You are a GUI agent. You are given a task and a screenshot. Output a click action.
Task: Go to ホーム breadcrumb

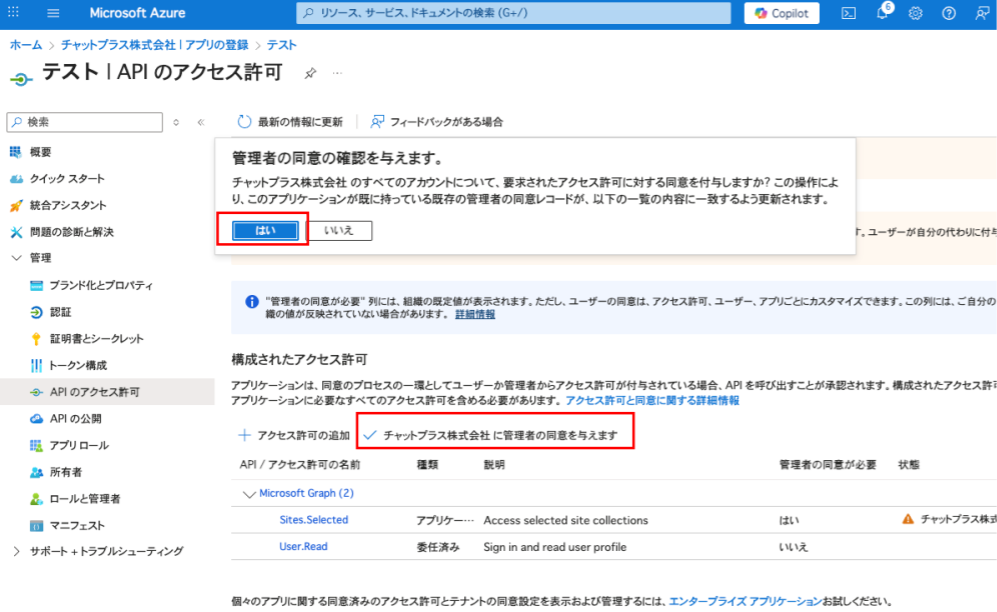25,44
